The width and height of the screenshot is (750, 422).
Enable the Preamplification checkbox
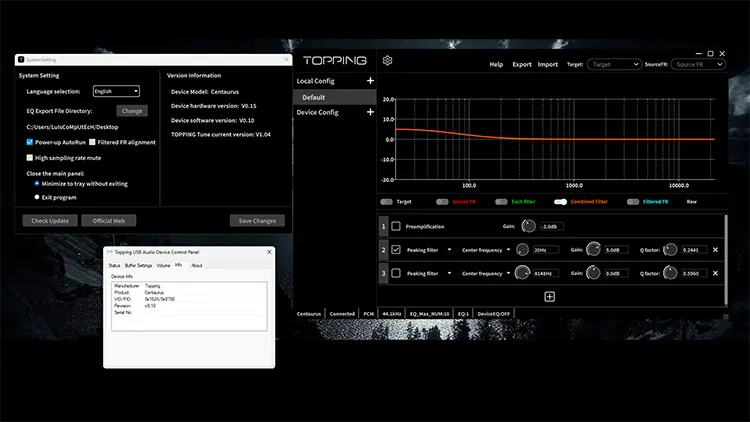[x=396, y=226]
